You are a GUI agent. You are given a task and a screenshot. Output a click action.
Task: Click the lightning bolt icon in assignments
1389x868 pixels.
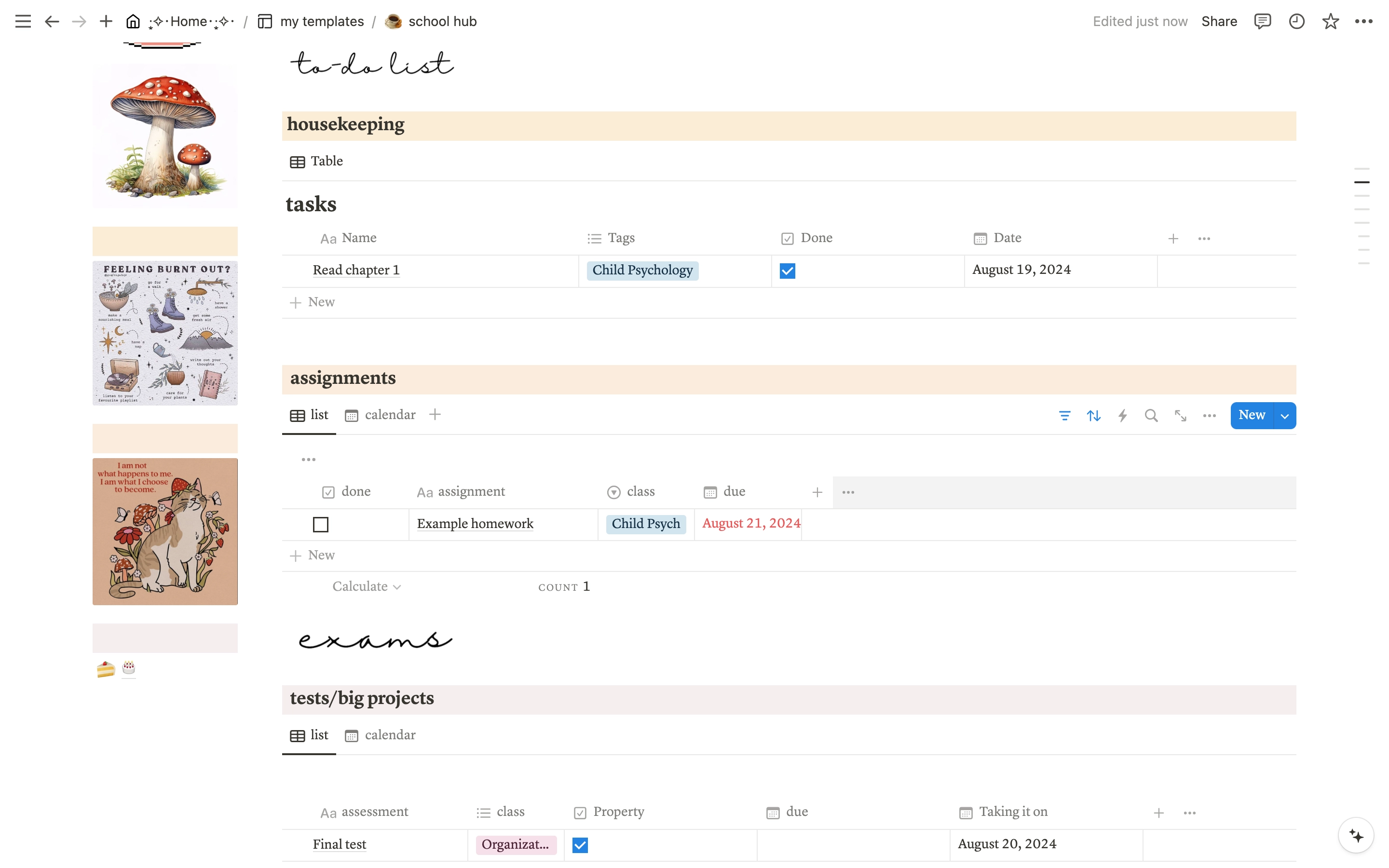coord(1122,415)
